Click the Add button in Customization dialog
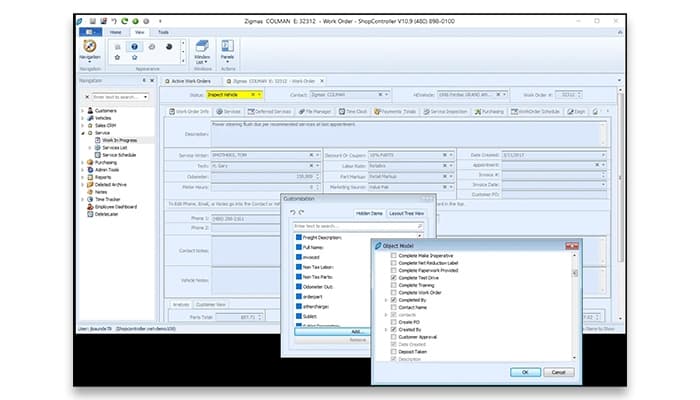 pyautogui.click(x=356, y=330)
